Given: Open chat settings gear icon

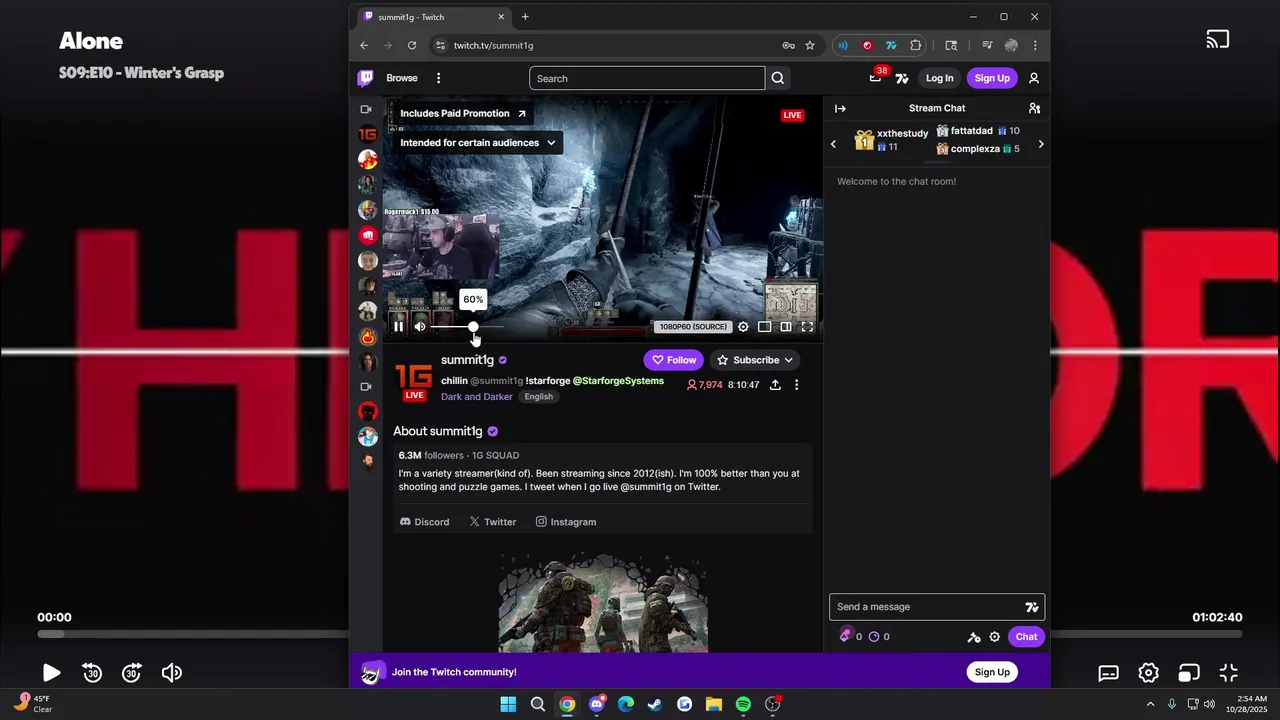Looking at the screenshot, I should 994,637.
